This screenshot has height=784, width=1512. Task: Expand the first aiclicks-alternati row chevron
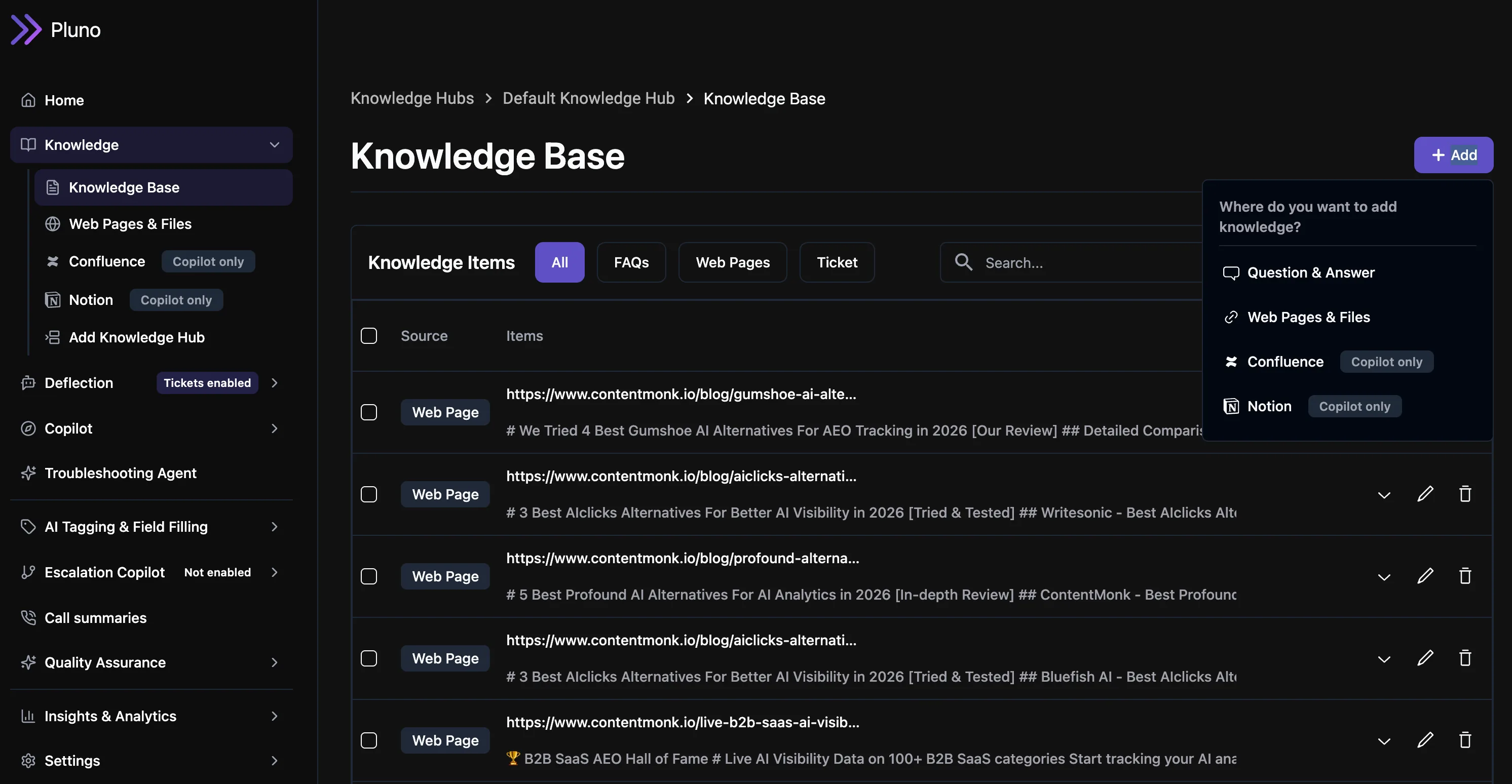[1384, 495]
